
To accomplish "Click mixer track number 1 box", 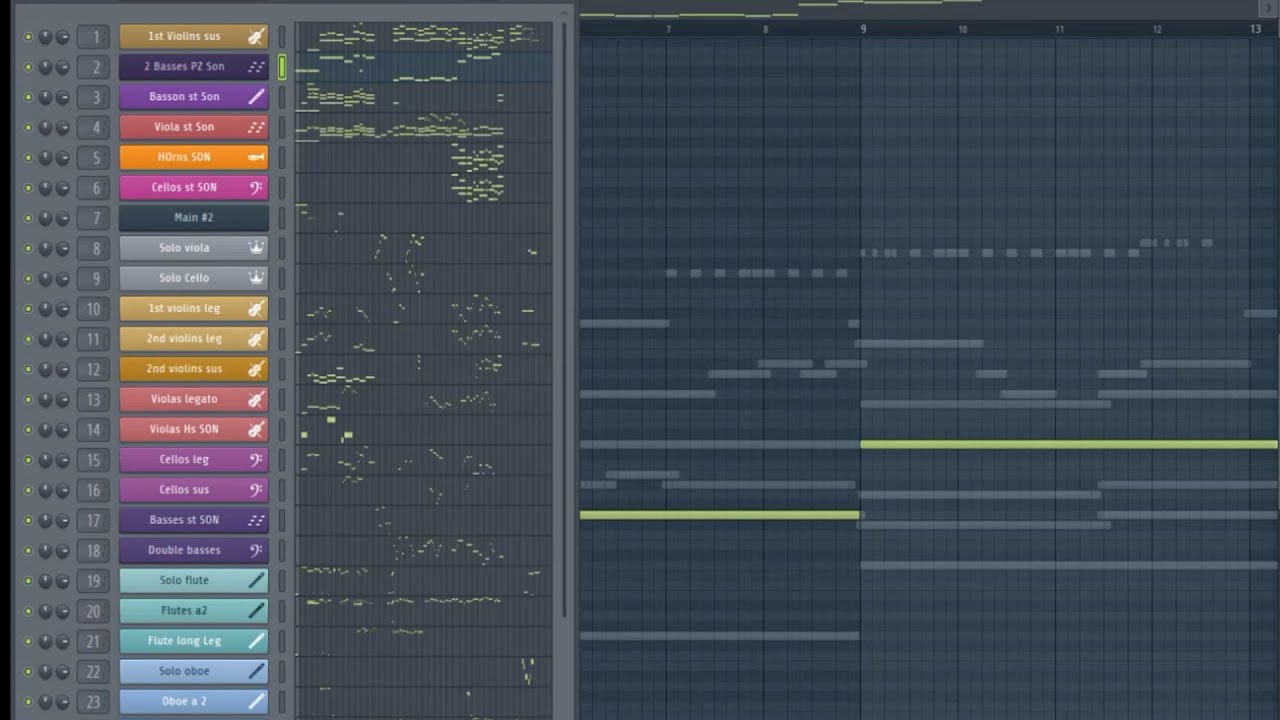I will tap(93, 37).
